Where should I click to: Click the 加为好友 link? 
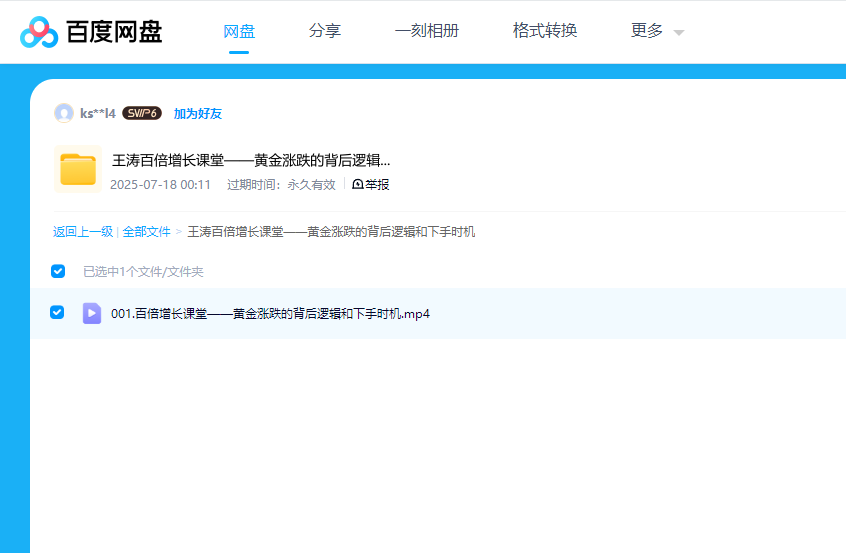pyautogui.click(x=198, y=114)
